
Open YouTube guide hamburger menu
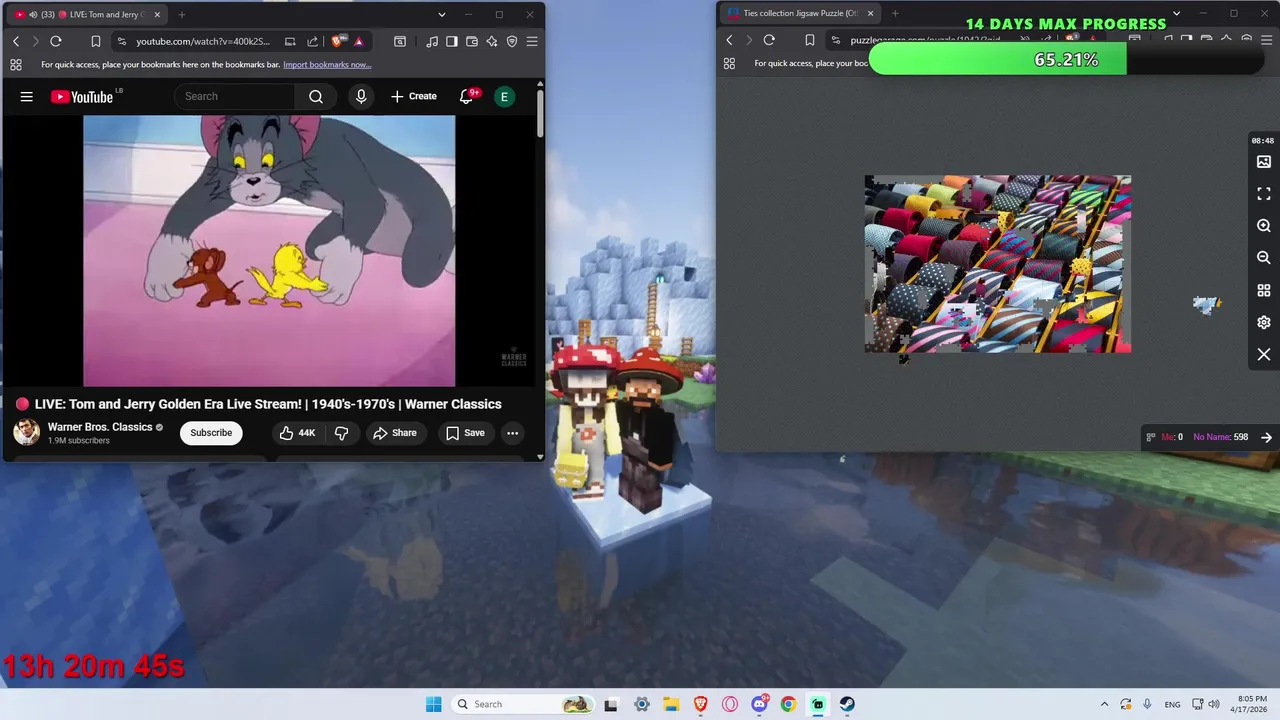click(27, 96)
